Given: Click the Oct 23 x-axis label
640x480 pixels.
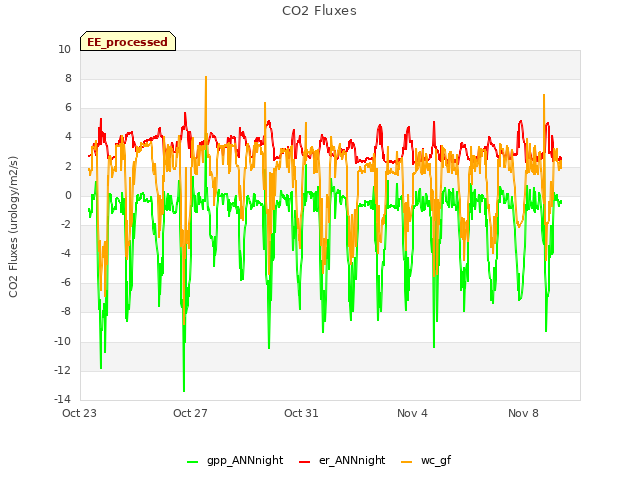Looking at the screenshot, I should point(79,413).
